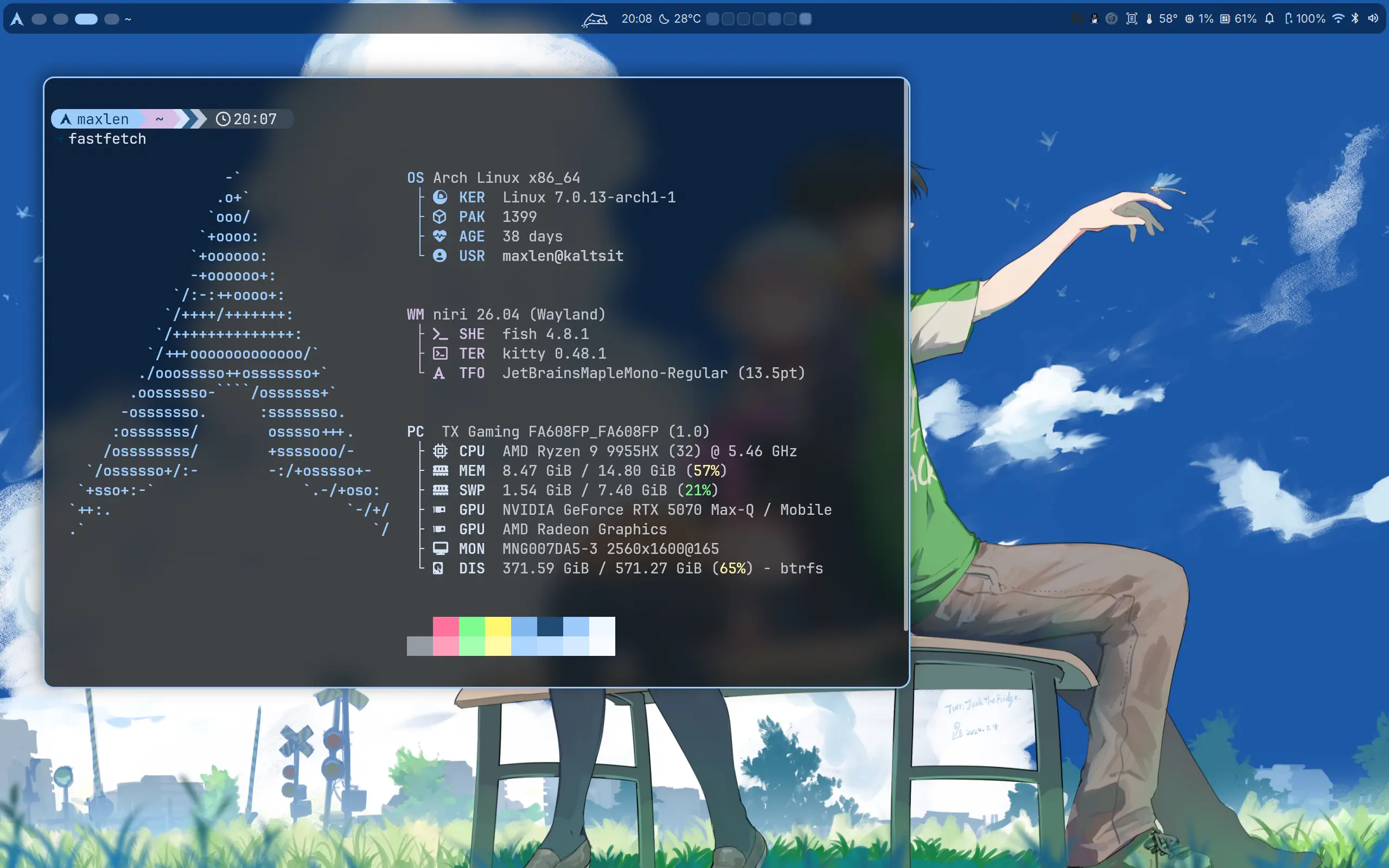Click "JetBrainsMapleMono-Regular (13.5pt)" font text

coord(654,373)
